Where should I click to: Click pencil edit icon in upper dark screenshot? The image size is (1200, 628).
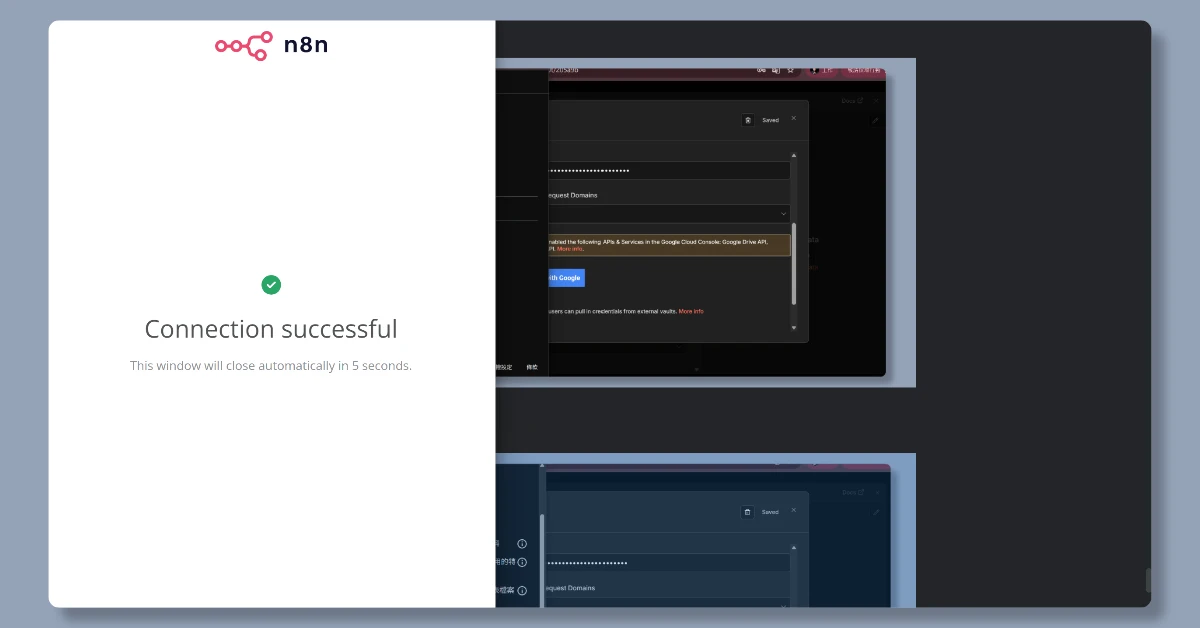(x=875, y=121)
